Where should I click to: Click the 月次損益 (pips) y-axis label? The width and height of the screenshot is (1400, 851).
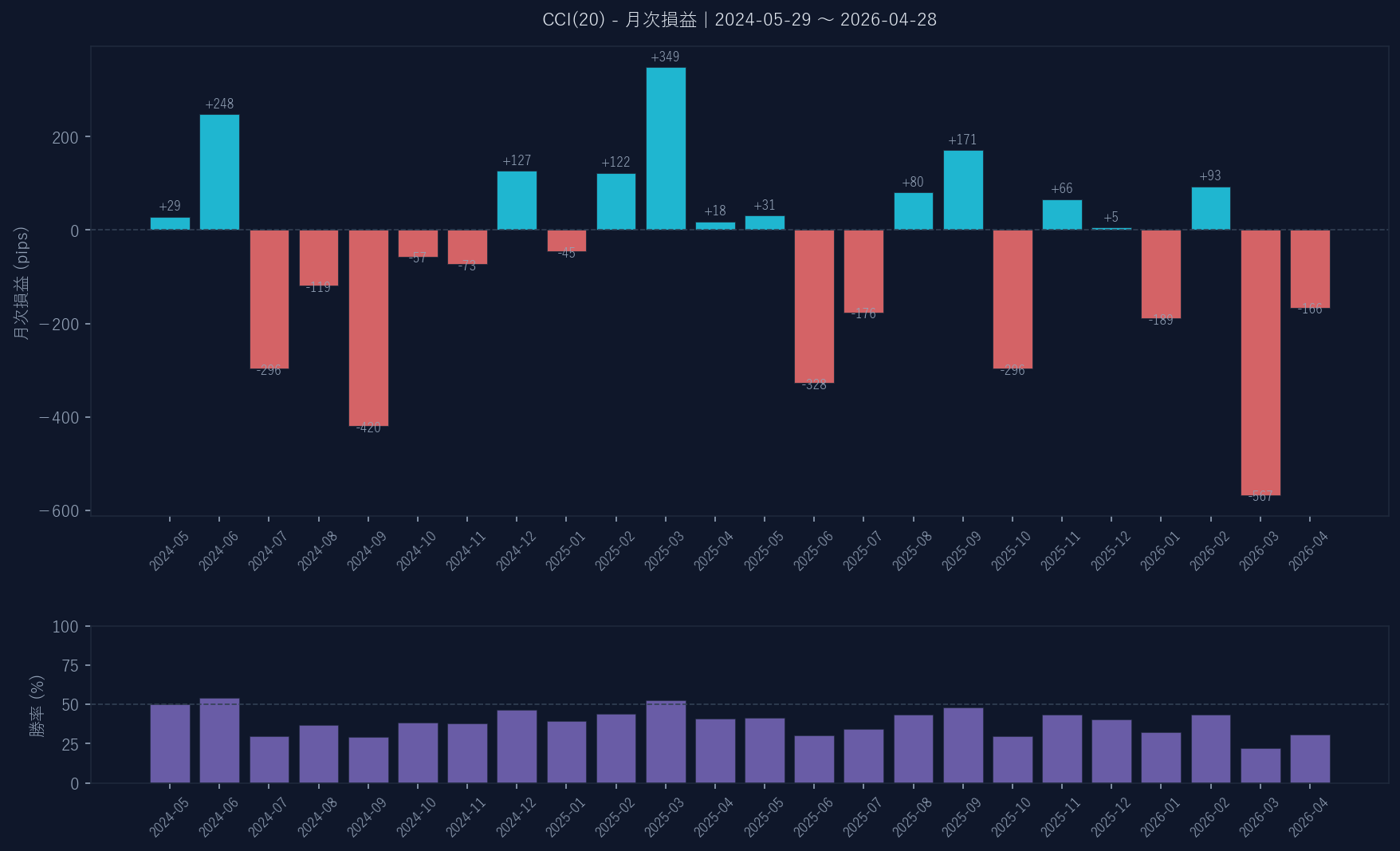pos(22,283)
